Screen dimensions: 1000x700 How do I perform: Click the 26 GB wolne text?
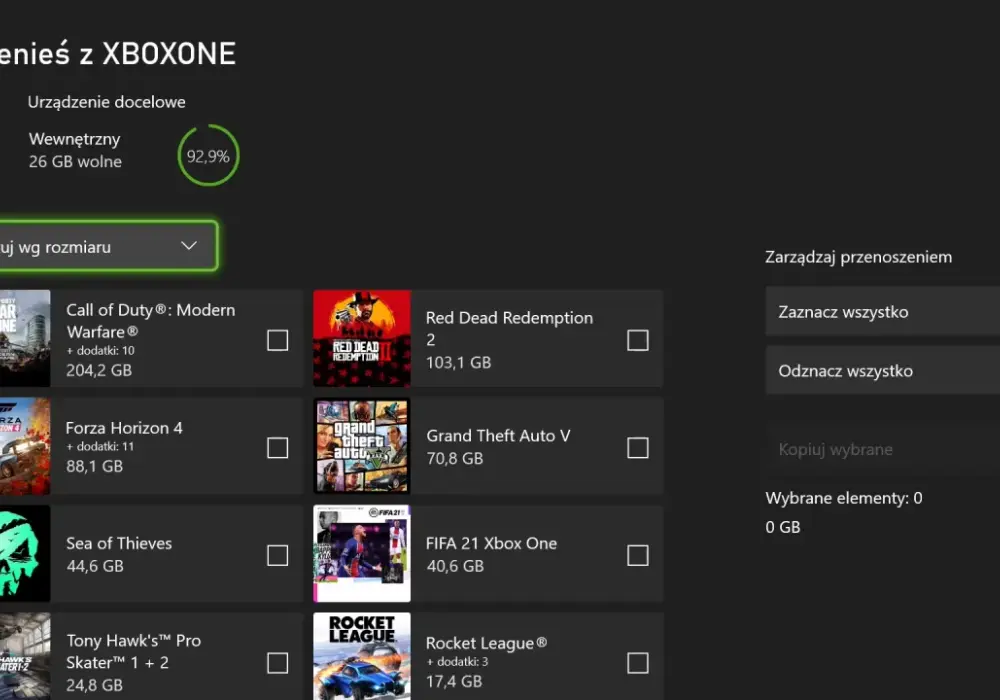click(75, 161)
